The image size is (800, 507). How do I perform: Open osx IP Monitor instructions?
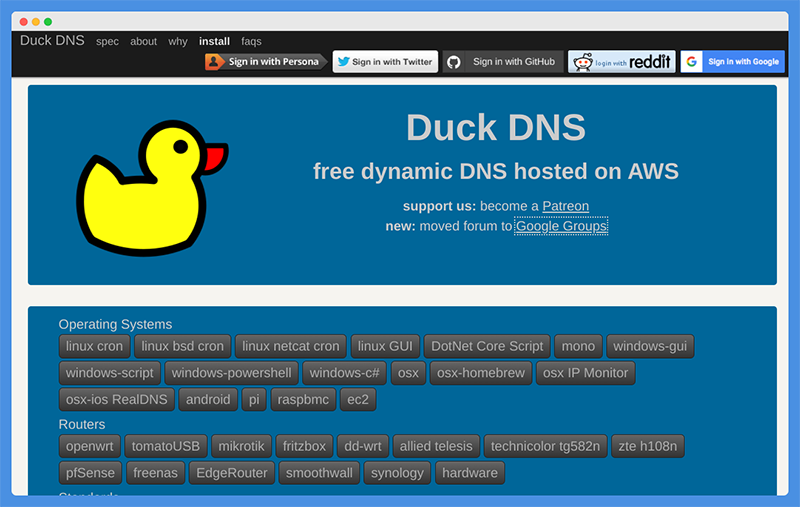(586, 373)
